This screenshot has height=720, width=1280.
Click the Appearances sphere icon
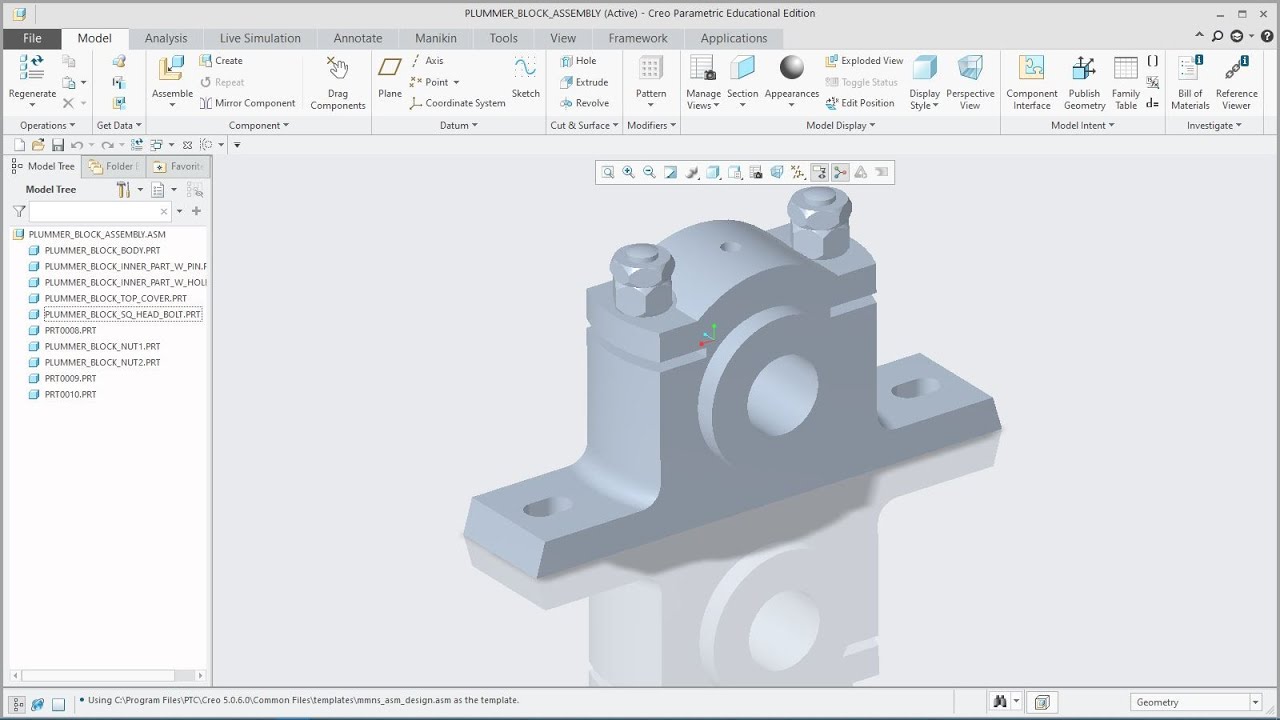tap(792, 68)
